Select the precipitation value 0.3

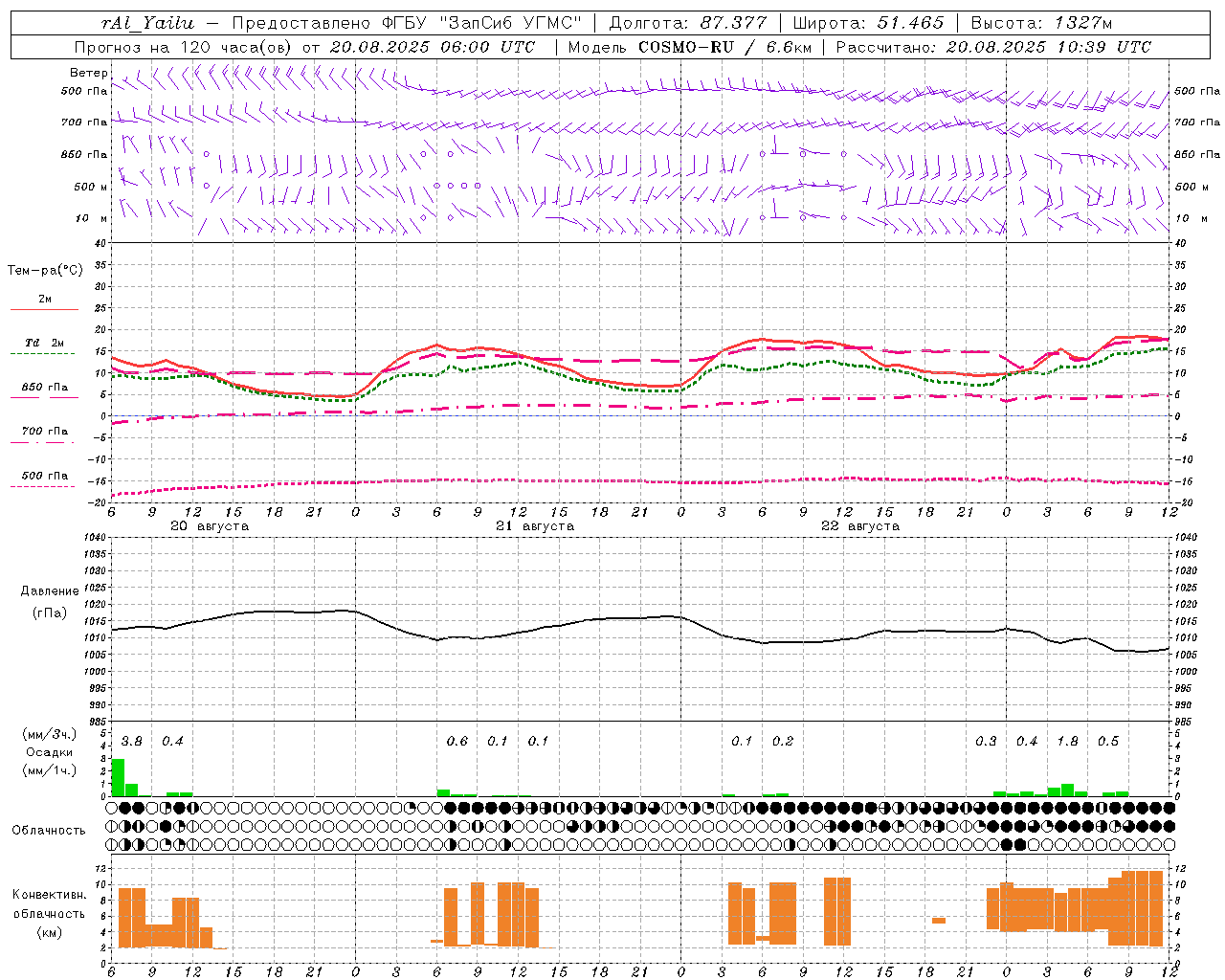pos(986,741)
